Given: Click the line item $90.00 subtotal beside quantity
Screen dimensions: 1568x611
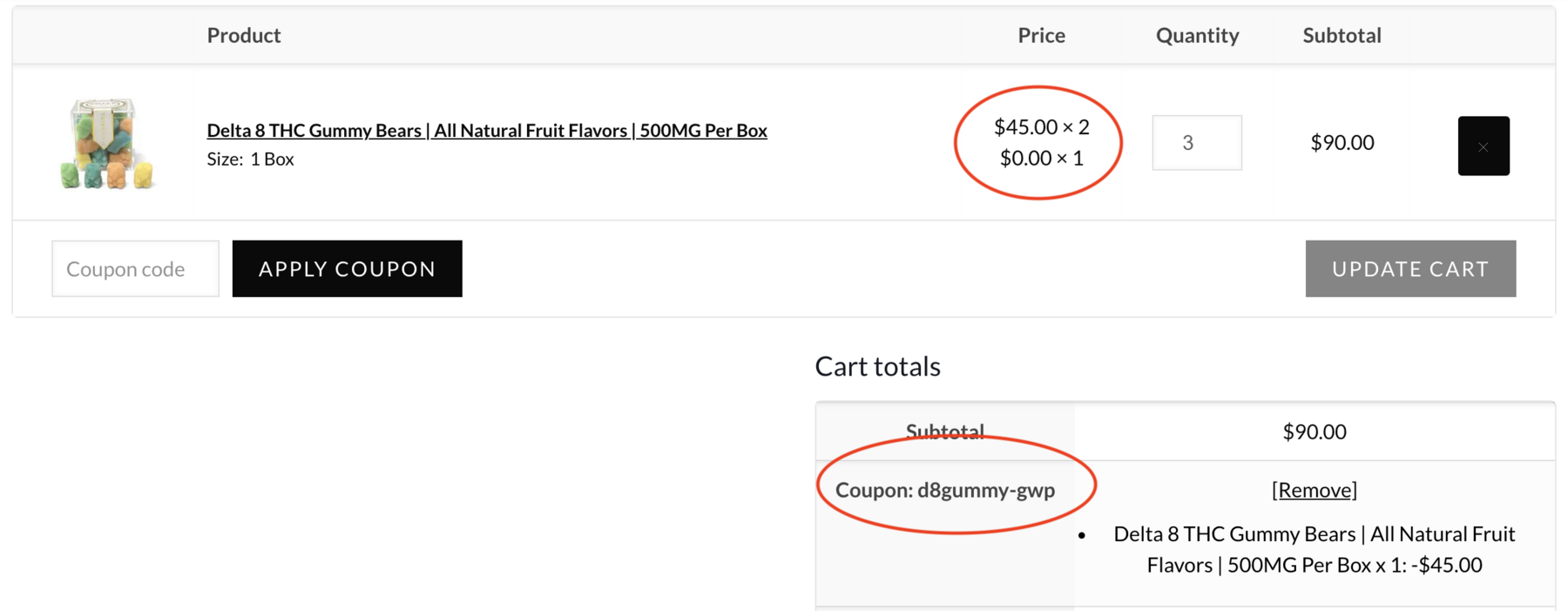Looking at the screenshot, I should (1342, 142).
